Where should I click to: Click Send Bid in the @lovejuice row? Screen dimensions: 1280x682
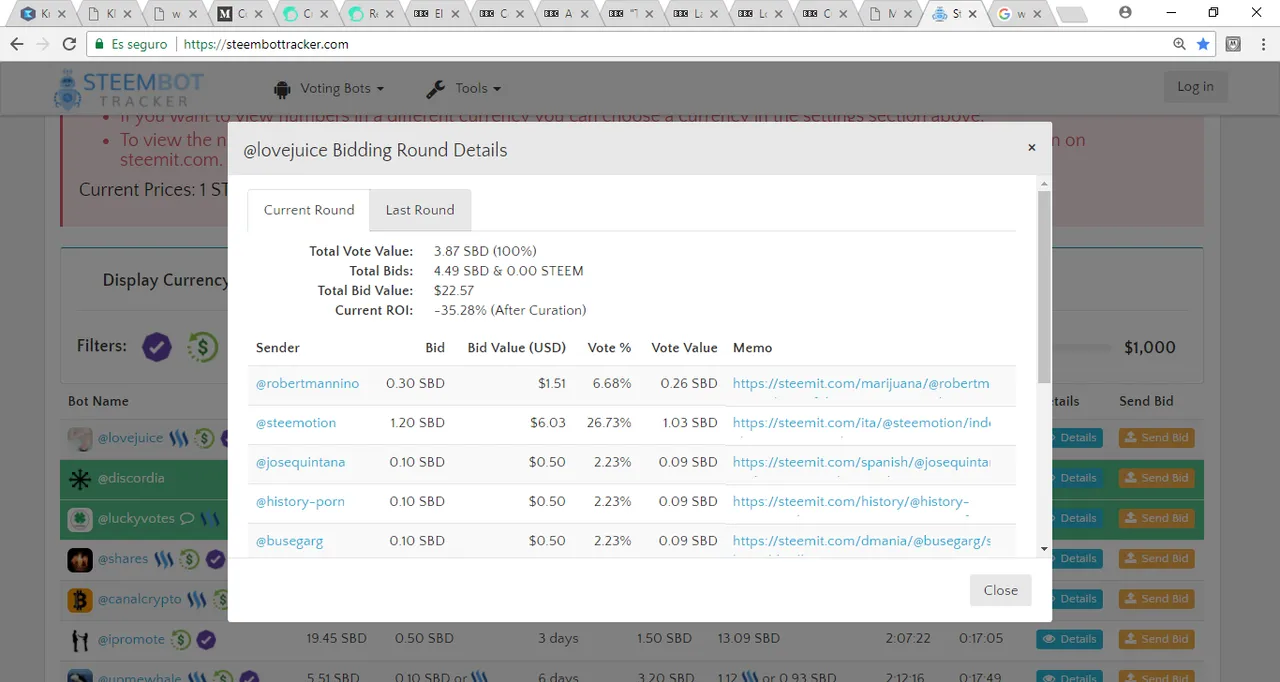(1156, 438)
